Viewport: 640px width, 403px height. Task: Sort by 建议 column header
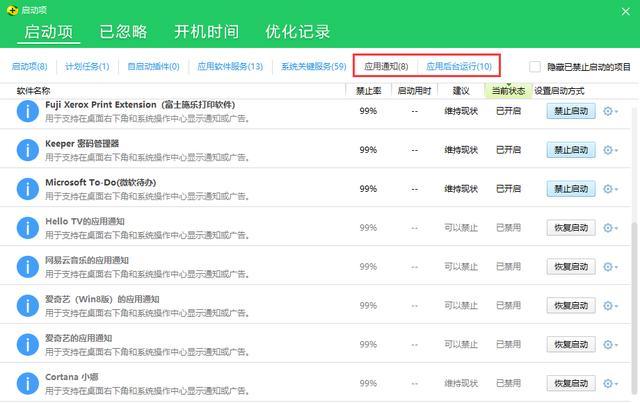(x=461, y=91)
